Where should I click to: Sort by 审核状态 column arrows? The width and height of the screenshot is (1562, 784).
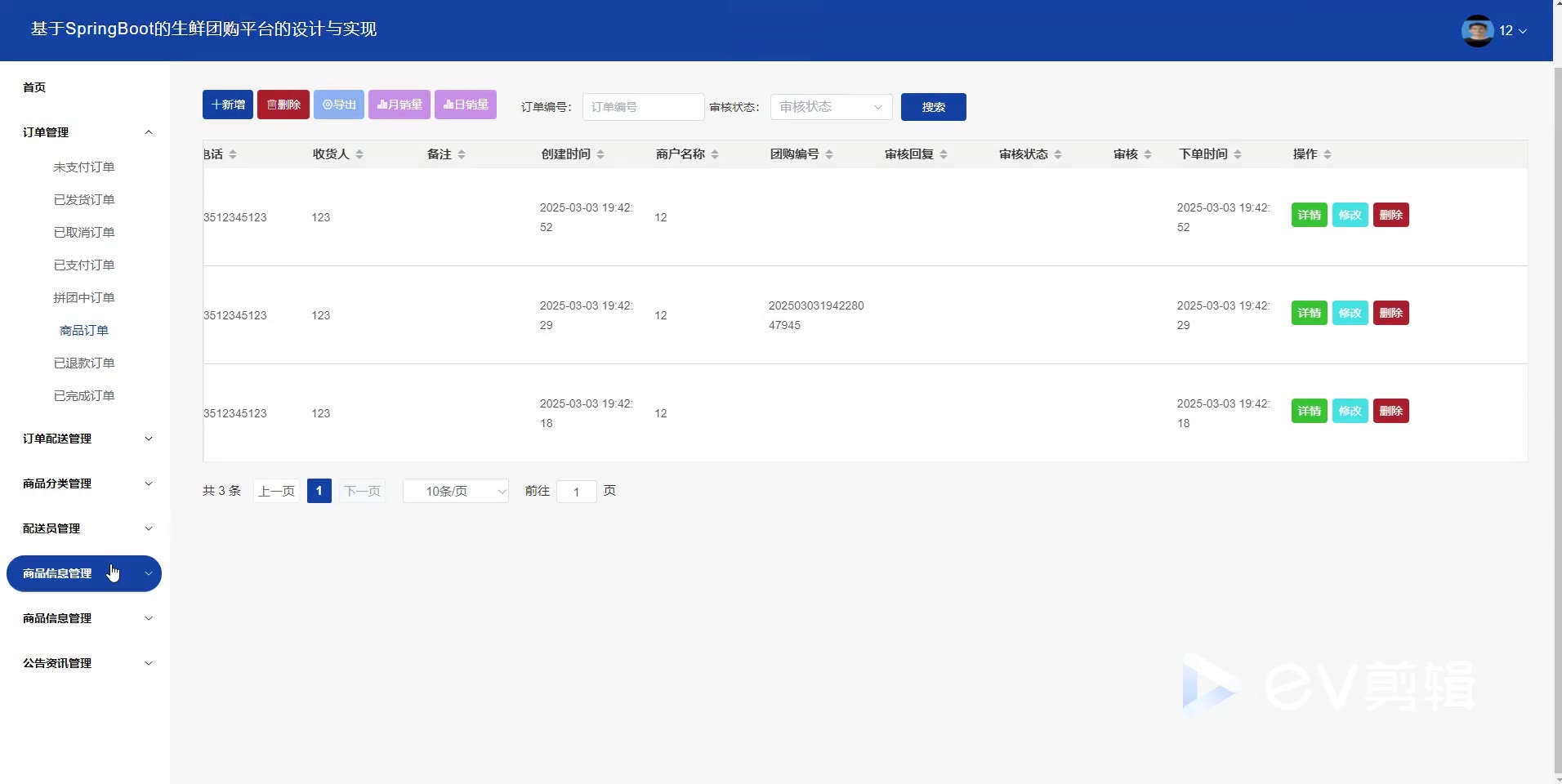[x=1058, y=154]
